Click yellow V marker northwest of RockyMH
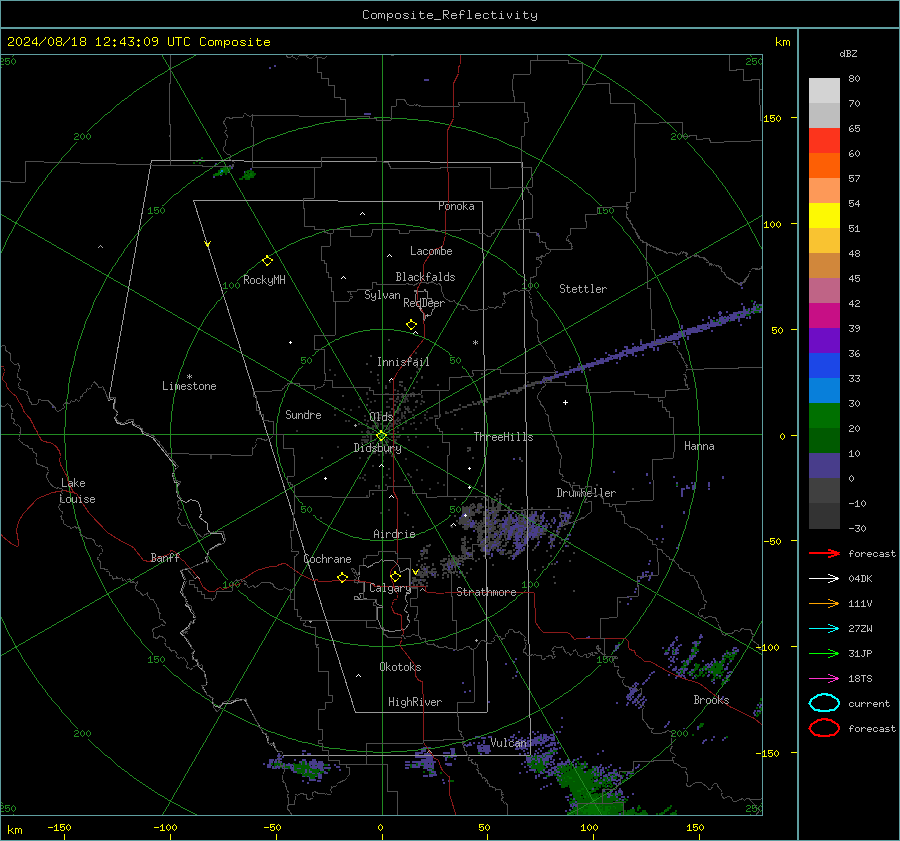 pyautogui.click(x=208, y=244)
